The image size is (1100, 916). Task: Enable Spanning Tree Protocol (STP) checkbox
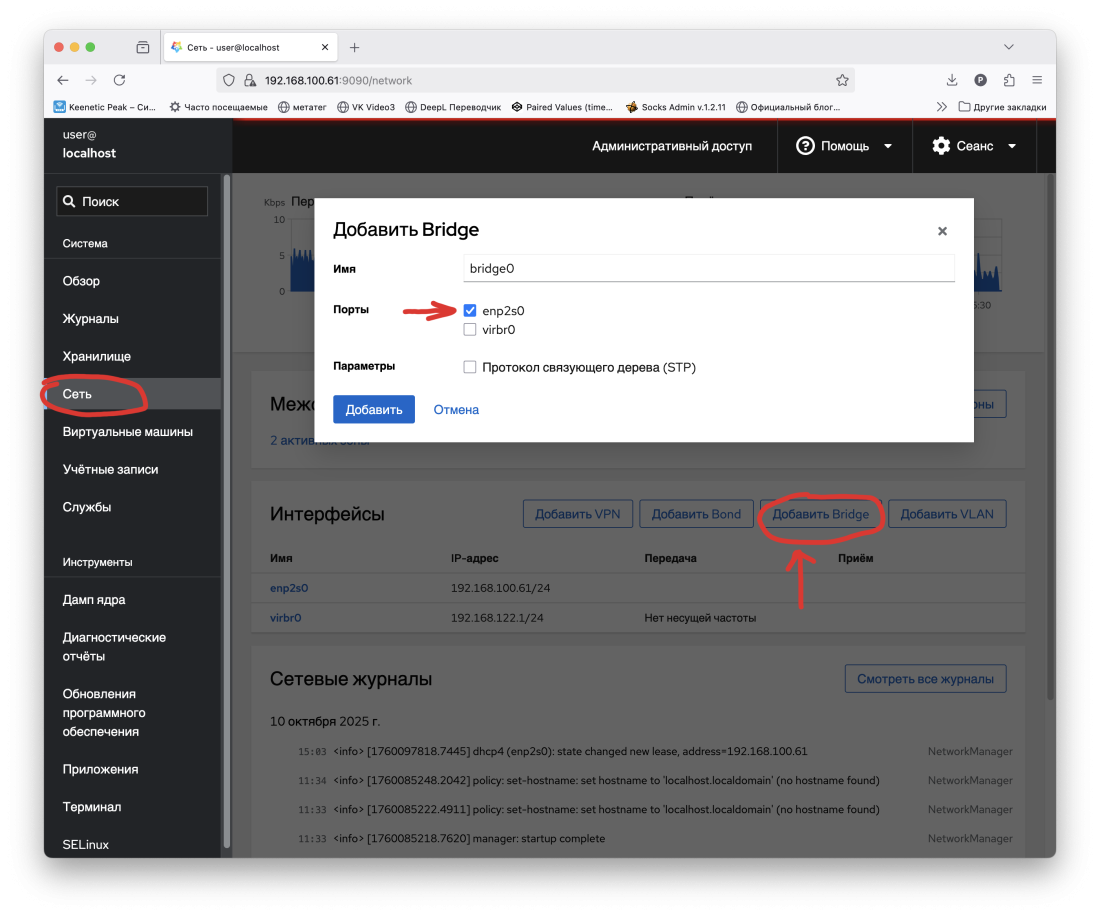click(470, 368)
